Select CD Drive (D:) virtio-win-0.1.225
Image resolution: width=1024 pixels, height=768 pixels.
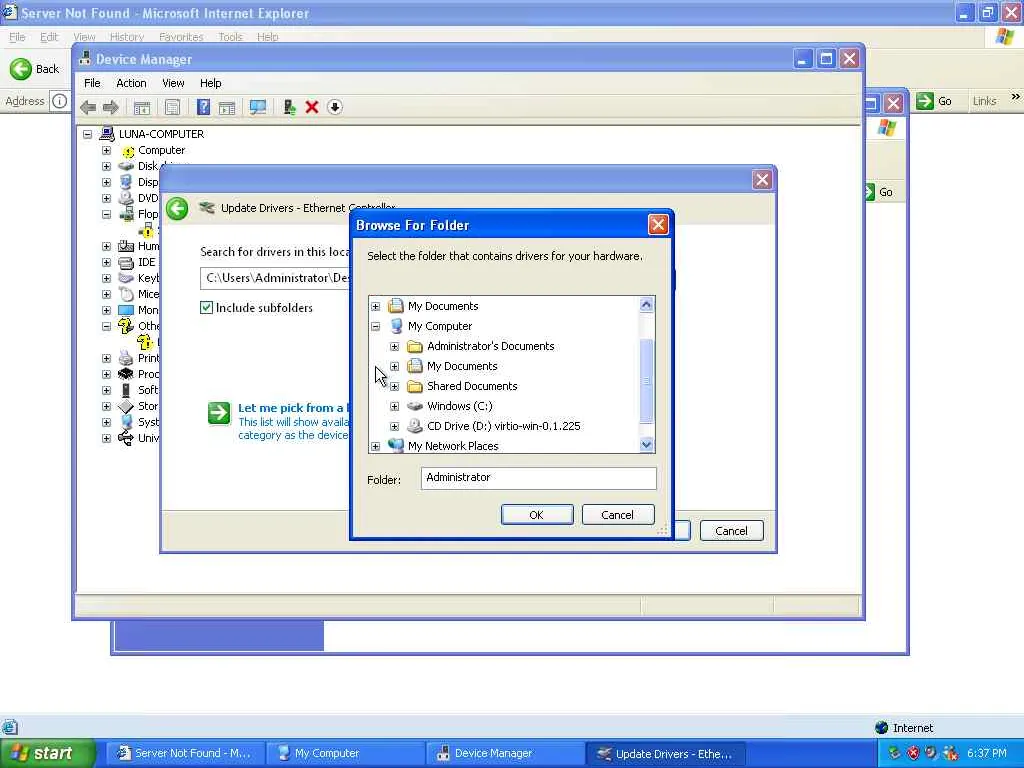coord(504,426)
